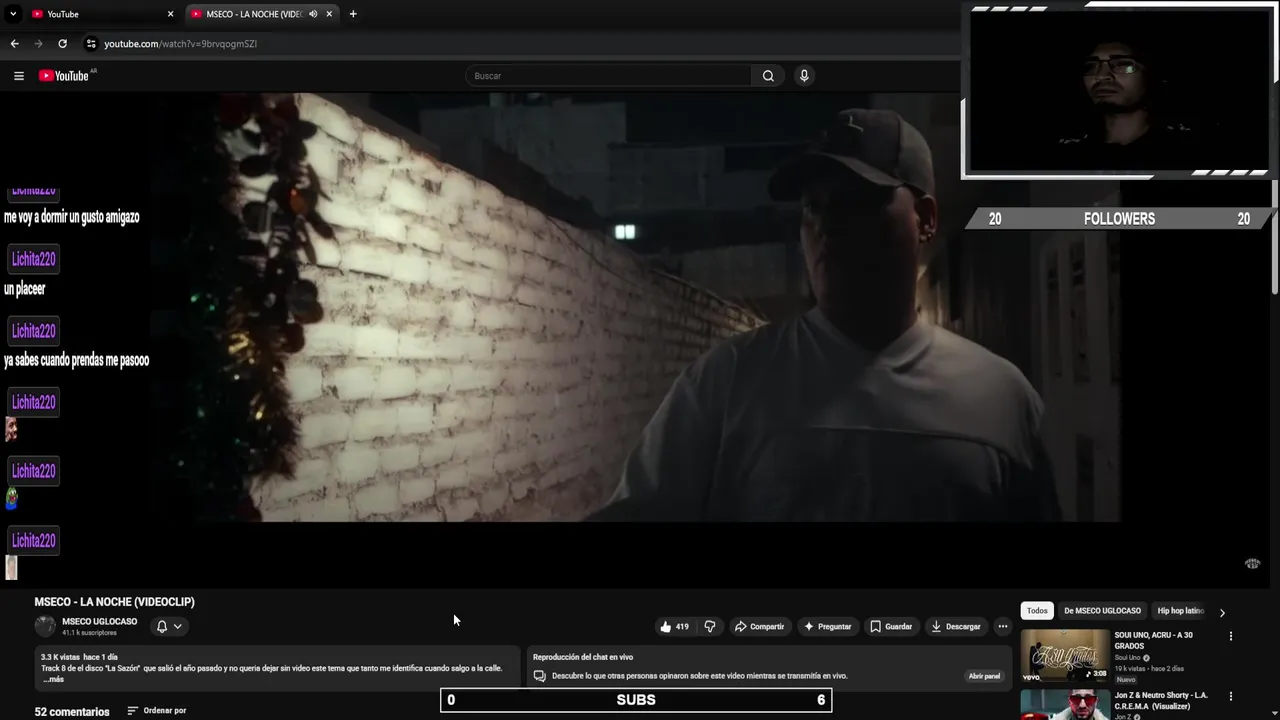Open the SOUI UNO, ACRU - A 30 GRADOS title
Screen dimensions: 1280x720
pyautogui.click(x=1154, y=640)
